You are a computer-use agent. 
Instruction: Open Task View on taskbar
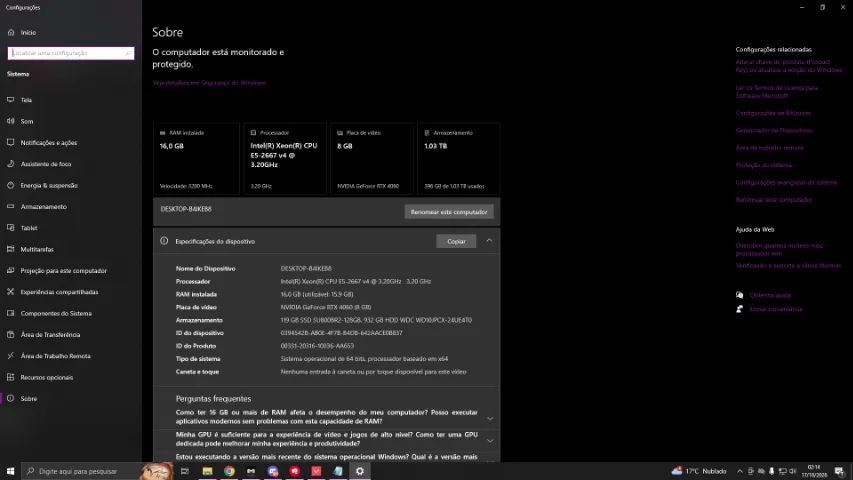pyautogui.click(x=184, y=471)
